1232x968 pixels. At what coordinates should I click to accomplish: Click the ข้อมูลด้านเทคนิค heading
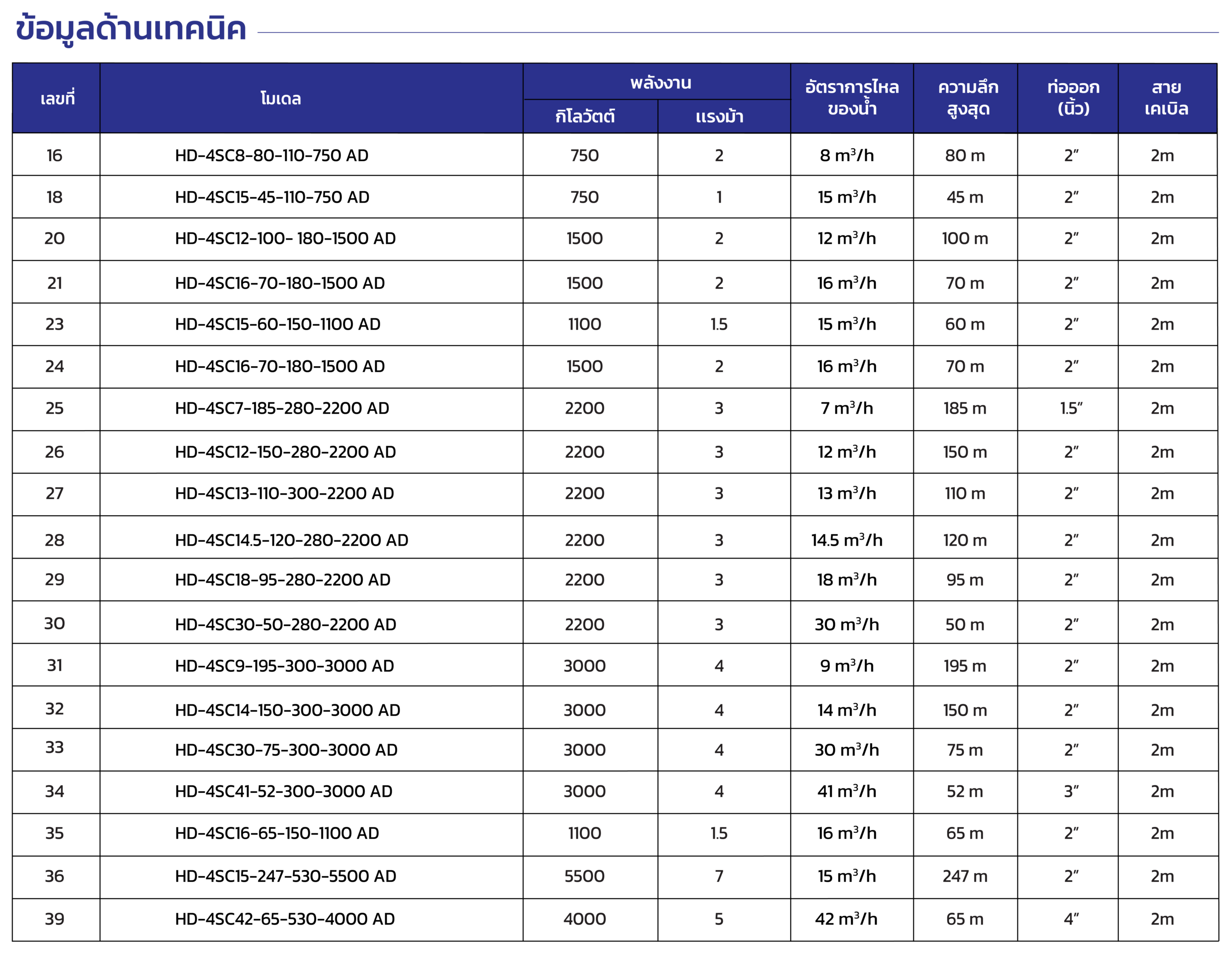tap(130, 29)
